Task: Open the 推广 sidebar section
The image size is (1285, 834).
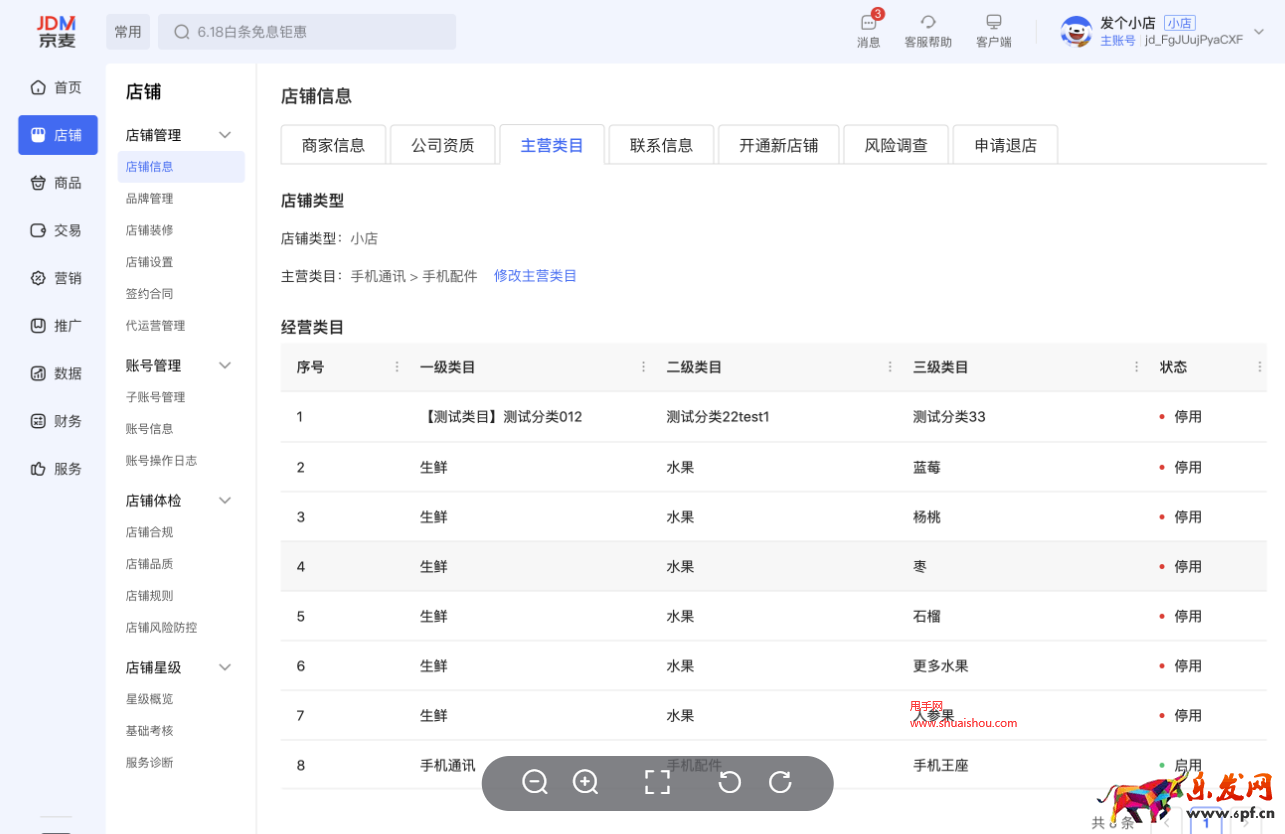Action: coord(57,326)
